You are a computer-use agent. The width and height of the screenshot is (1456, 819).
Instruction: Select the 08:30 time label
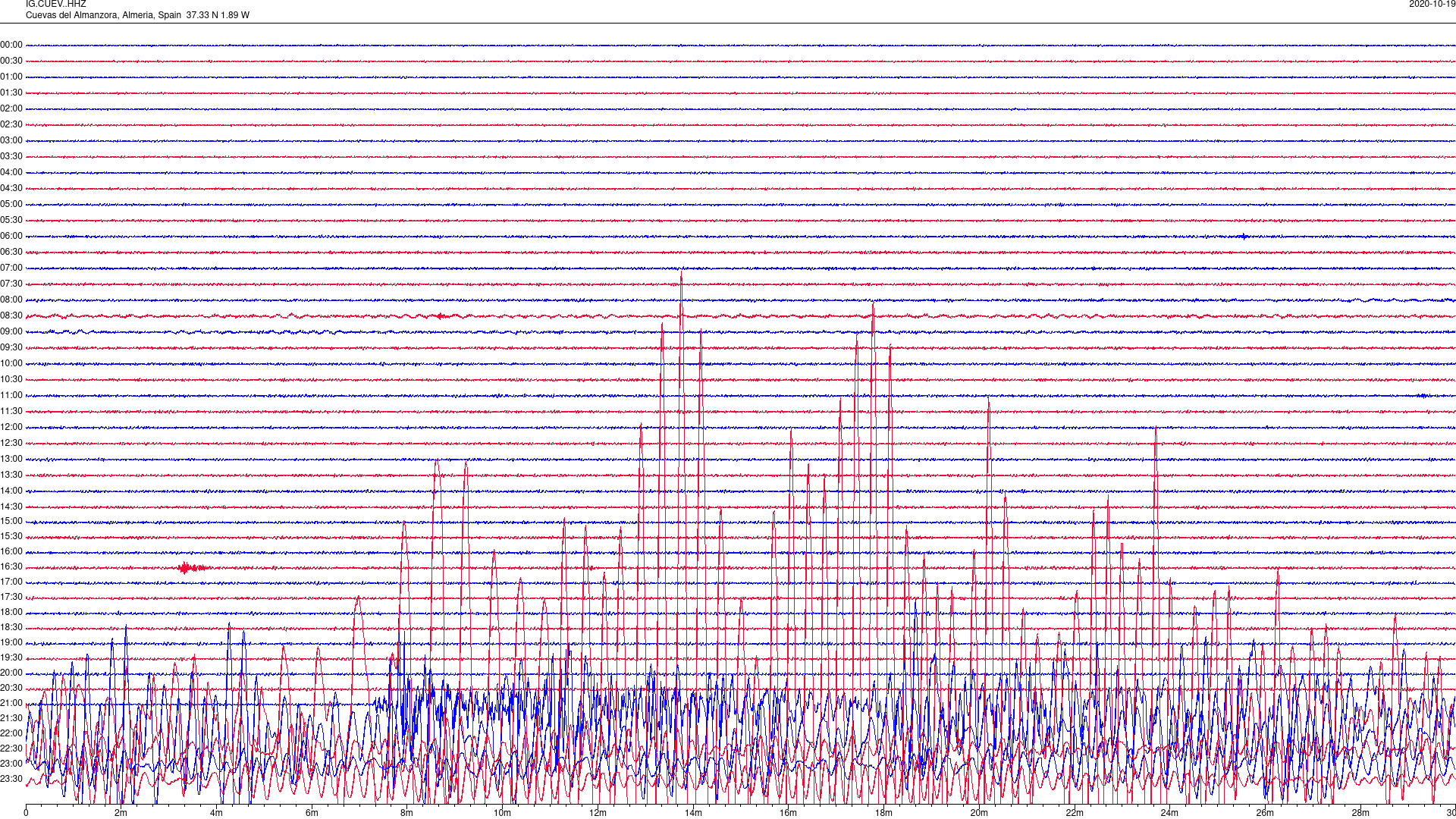tap(11, 315)
